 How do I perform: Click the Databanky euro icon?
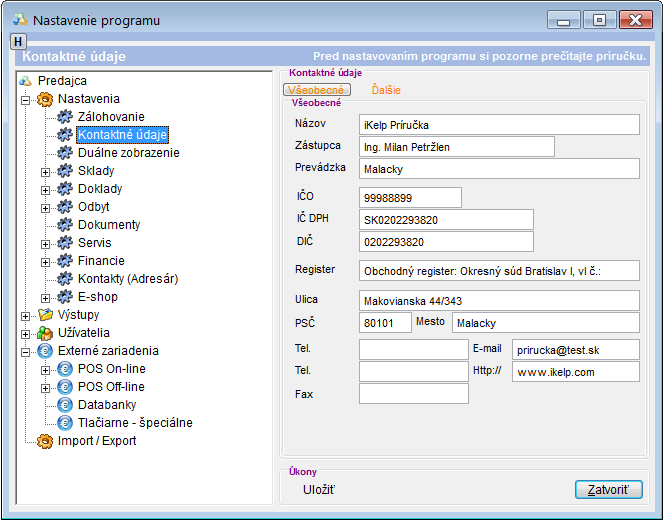click(x=66, y=405)
